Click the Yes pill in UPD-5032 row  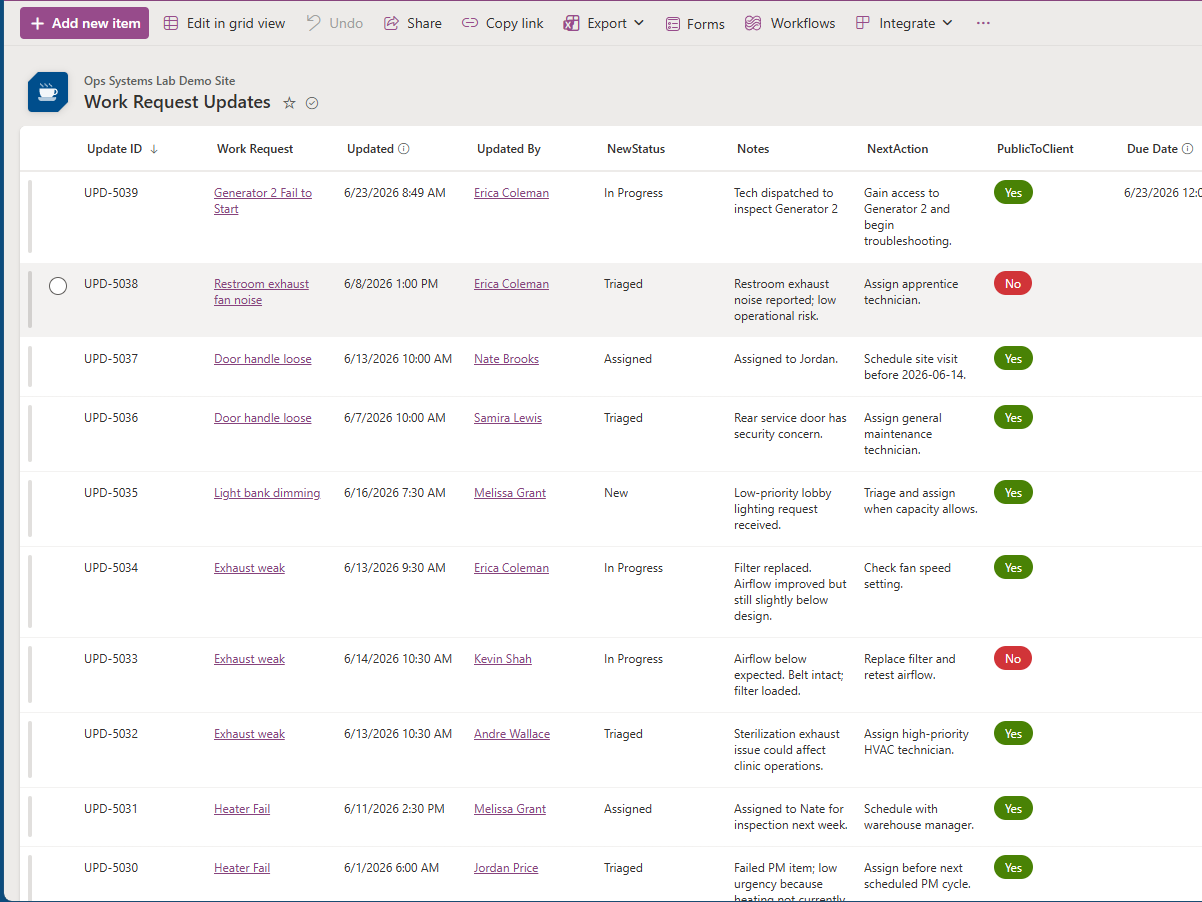click(1013, 734)
